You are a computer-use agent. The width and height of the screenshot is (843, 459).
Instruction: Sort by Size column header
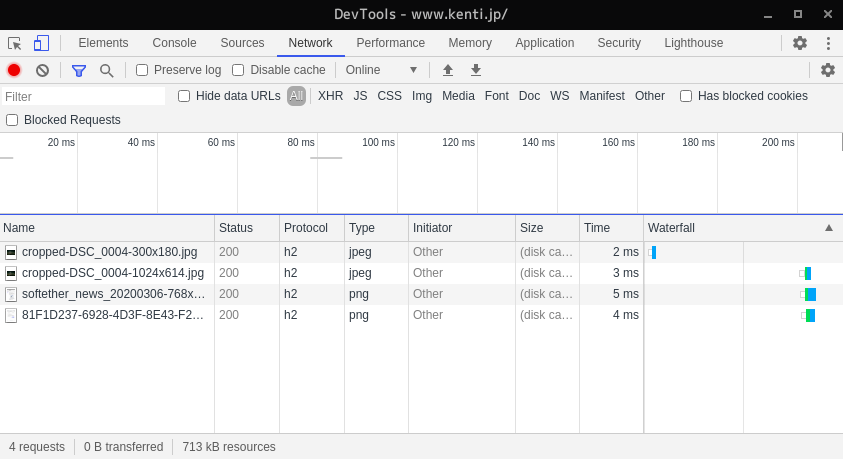(x=547, y=228)
